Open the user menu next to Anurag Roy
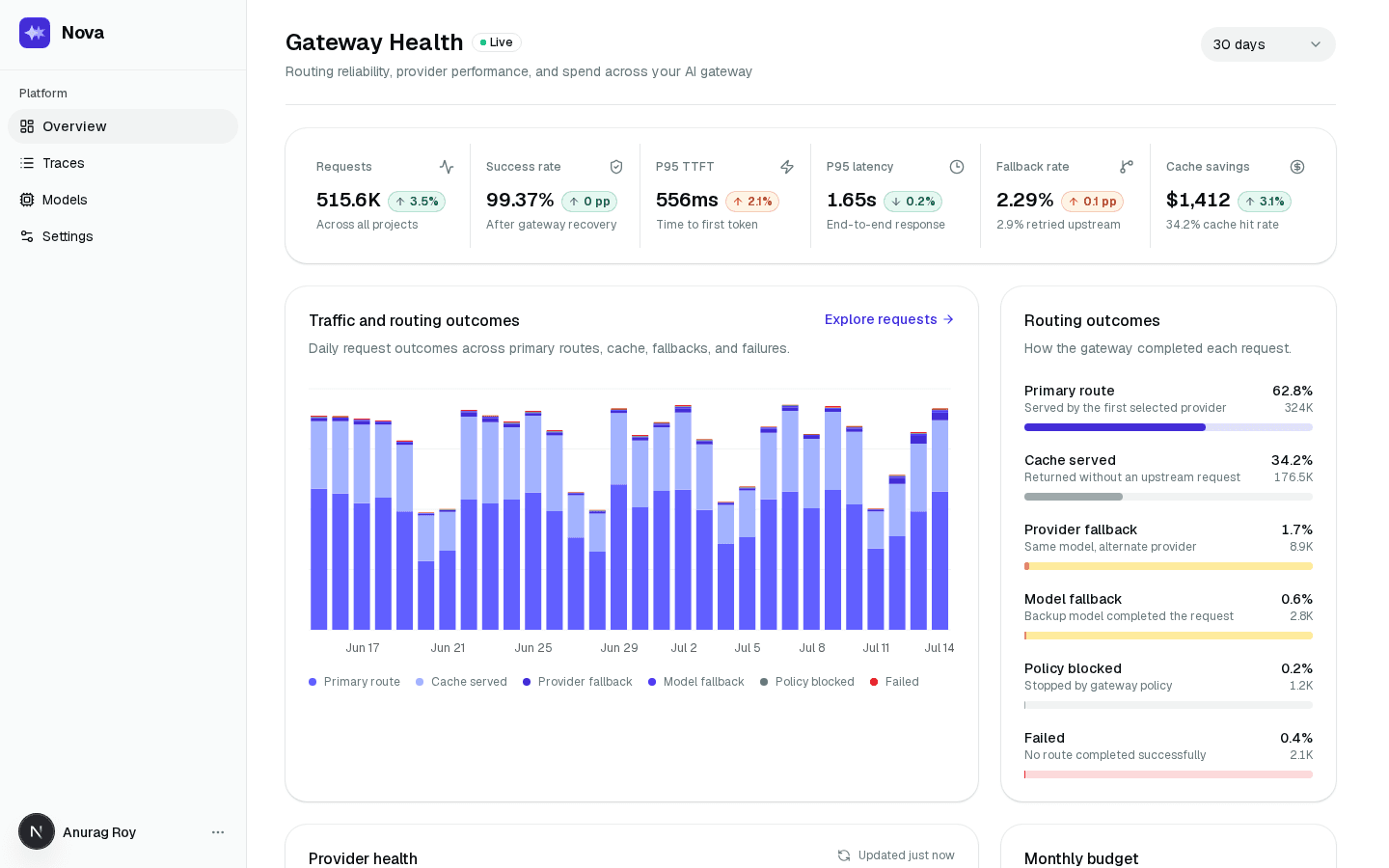This screenshot has height=868, width=1389. point(218,832)
